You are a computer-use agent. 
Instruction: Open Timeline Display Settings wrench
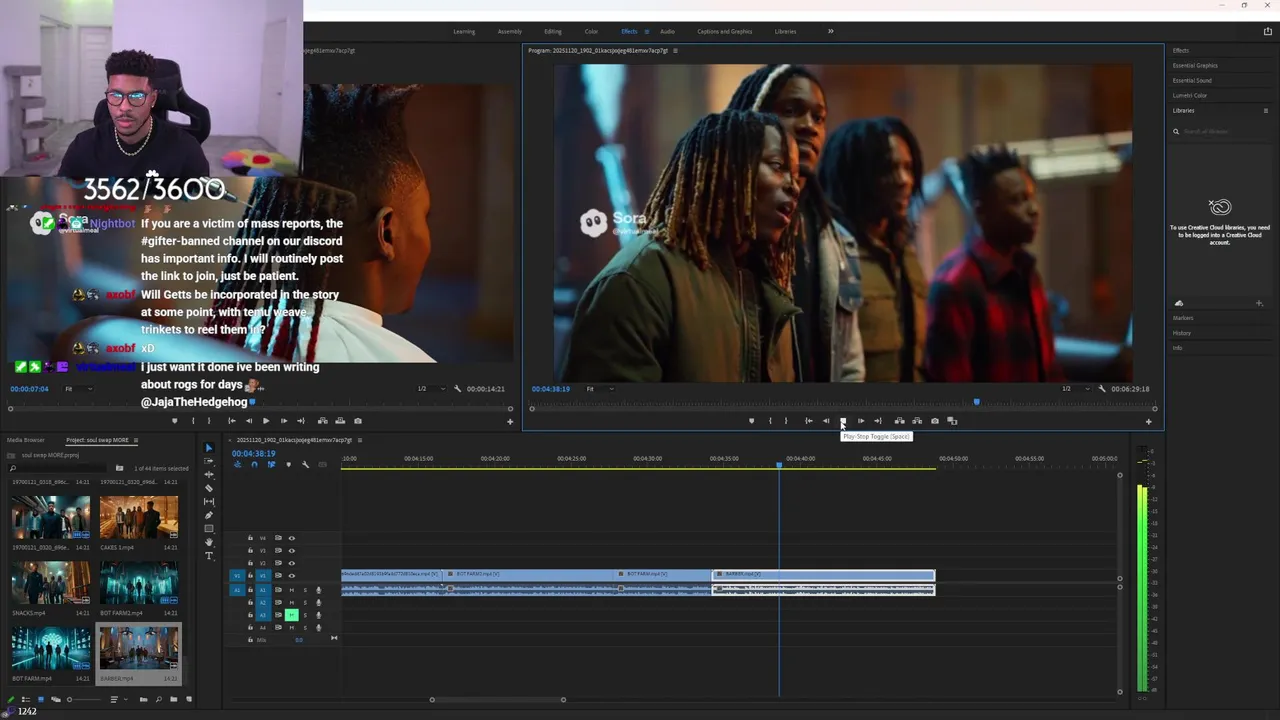click(306, 464)
